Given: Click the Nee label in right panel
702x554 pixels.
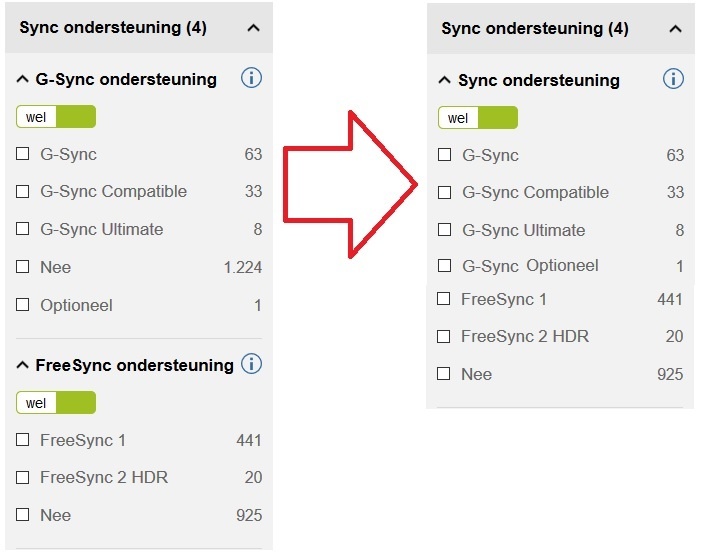Looking at the screenshot, I should (x=476, y=374).
